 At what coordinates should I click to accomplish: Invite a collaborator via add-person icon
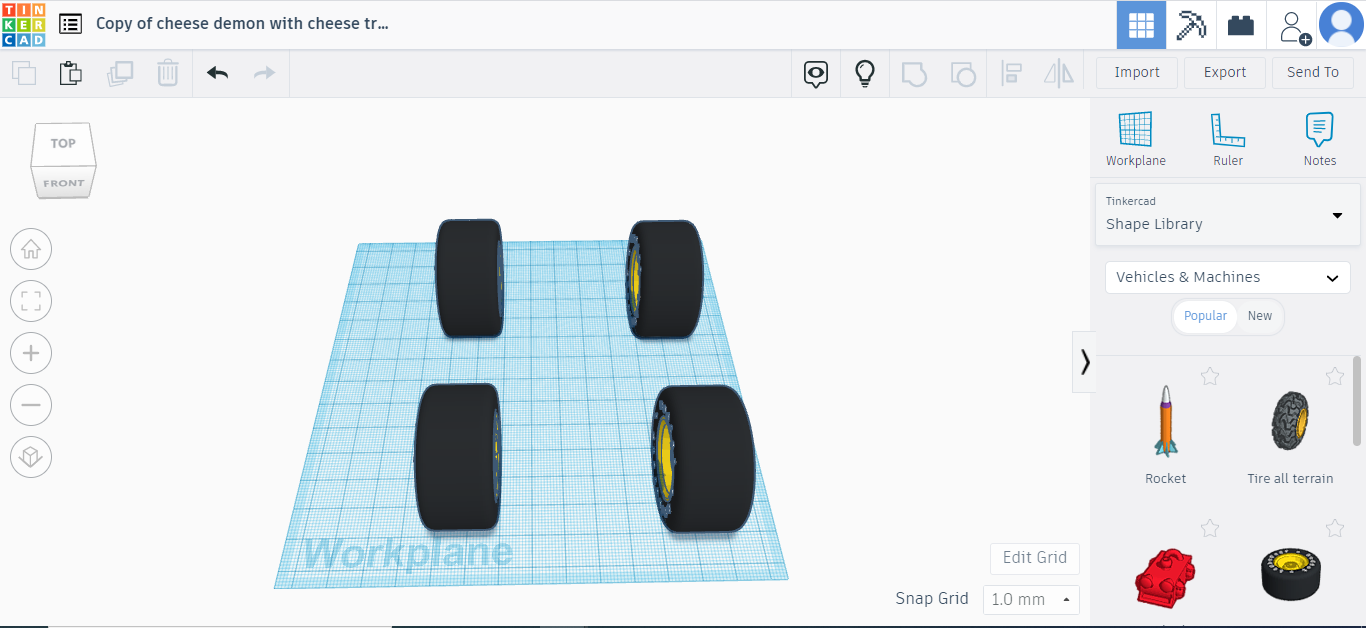coord(1295,26)
